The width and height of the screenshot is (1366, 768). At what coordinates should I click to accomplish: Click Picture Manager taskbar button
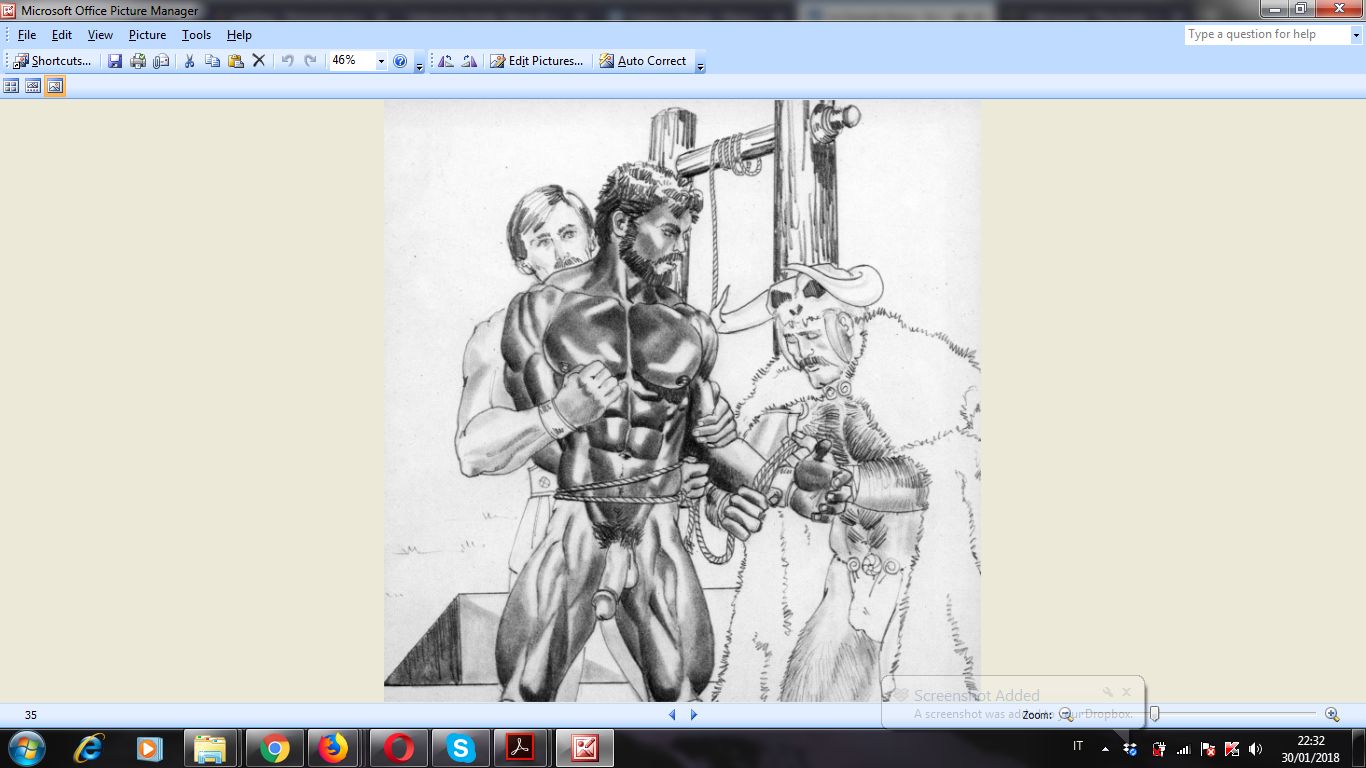[x=584, y=748]
